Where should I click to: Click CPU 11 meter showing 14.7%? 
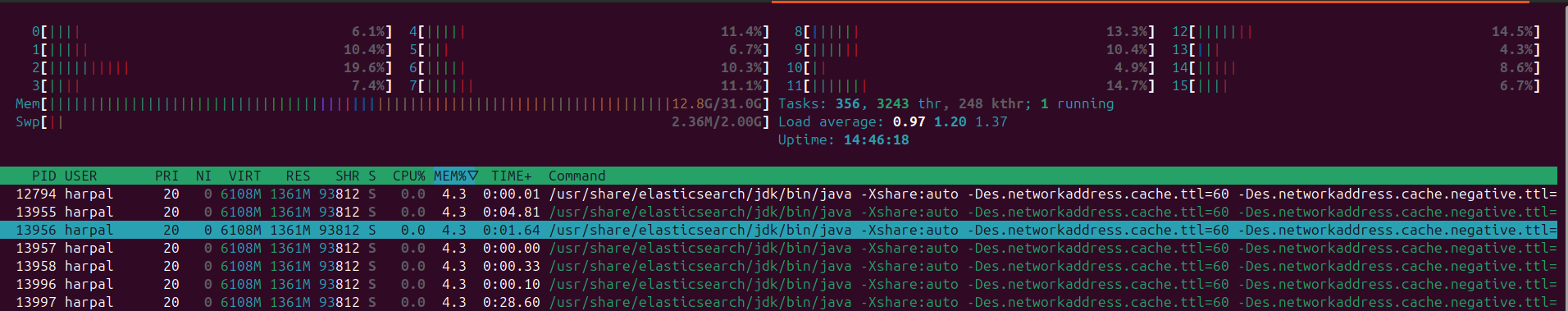pyautogui.click(x=970, y=85)
